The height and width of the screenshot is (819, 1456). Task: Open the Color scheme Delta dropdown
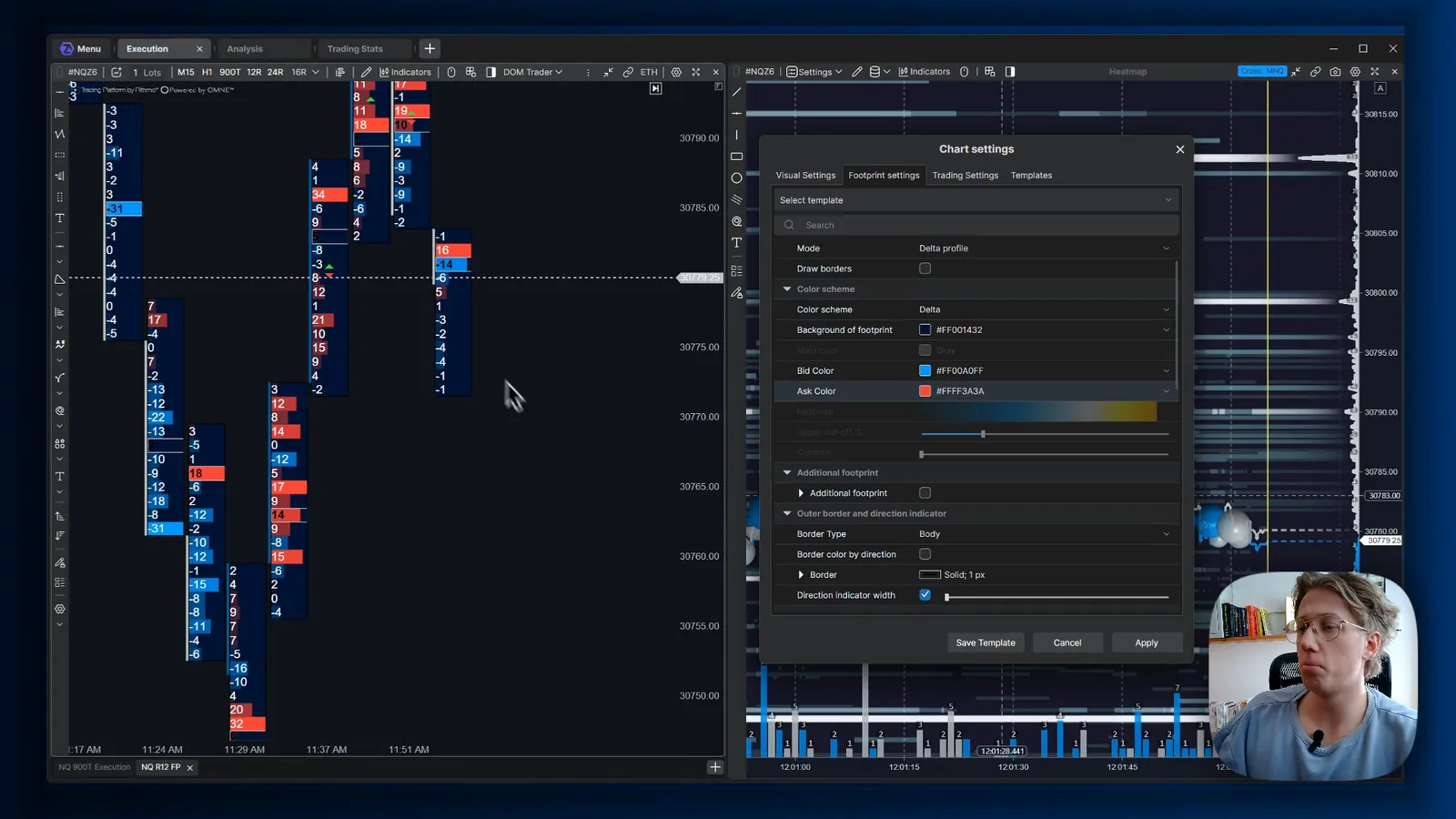pos(1044,309)
